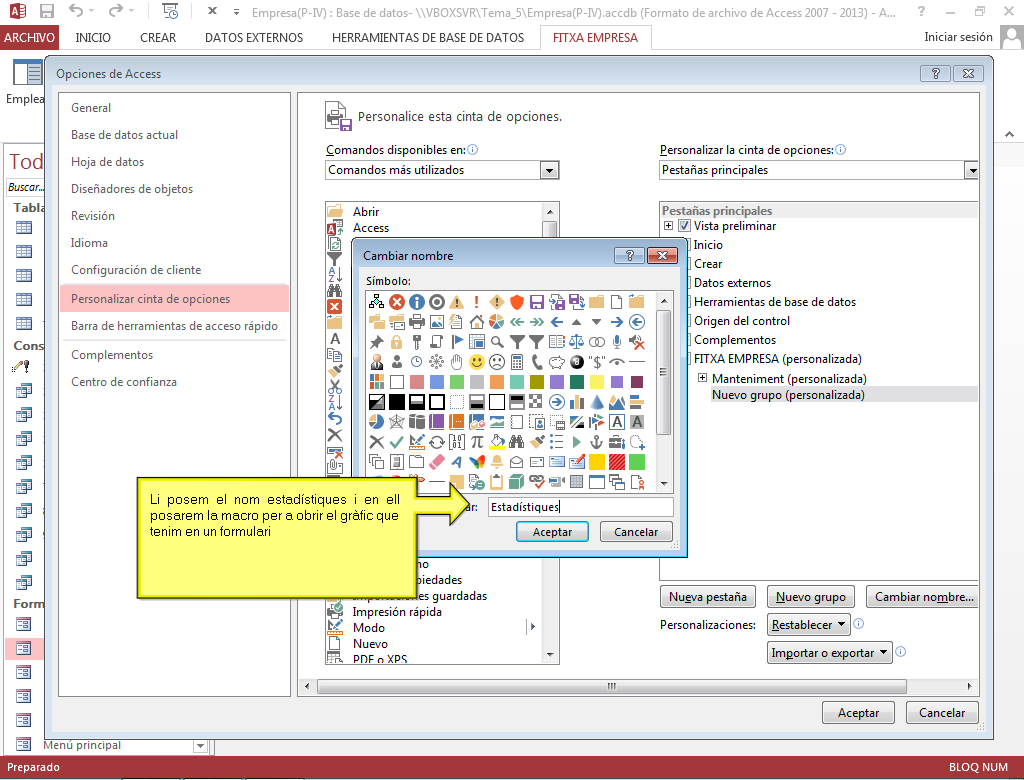Choose the colored pie chart symbol in the second row

[496, 321]
